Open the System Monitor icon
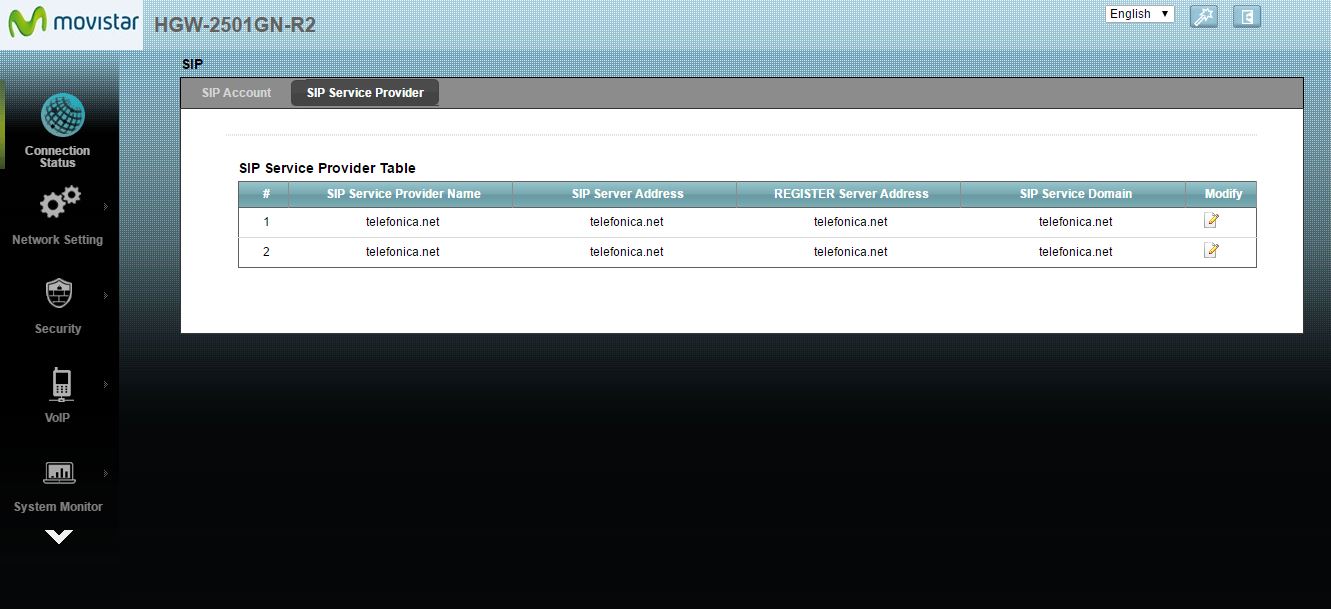This screenshot has width=1331, height=609. point(59,472)
